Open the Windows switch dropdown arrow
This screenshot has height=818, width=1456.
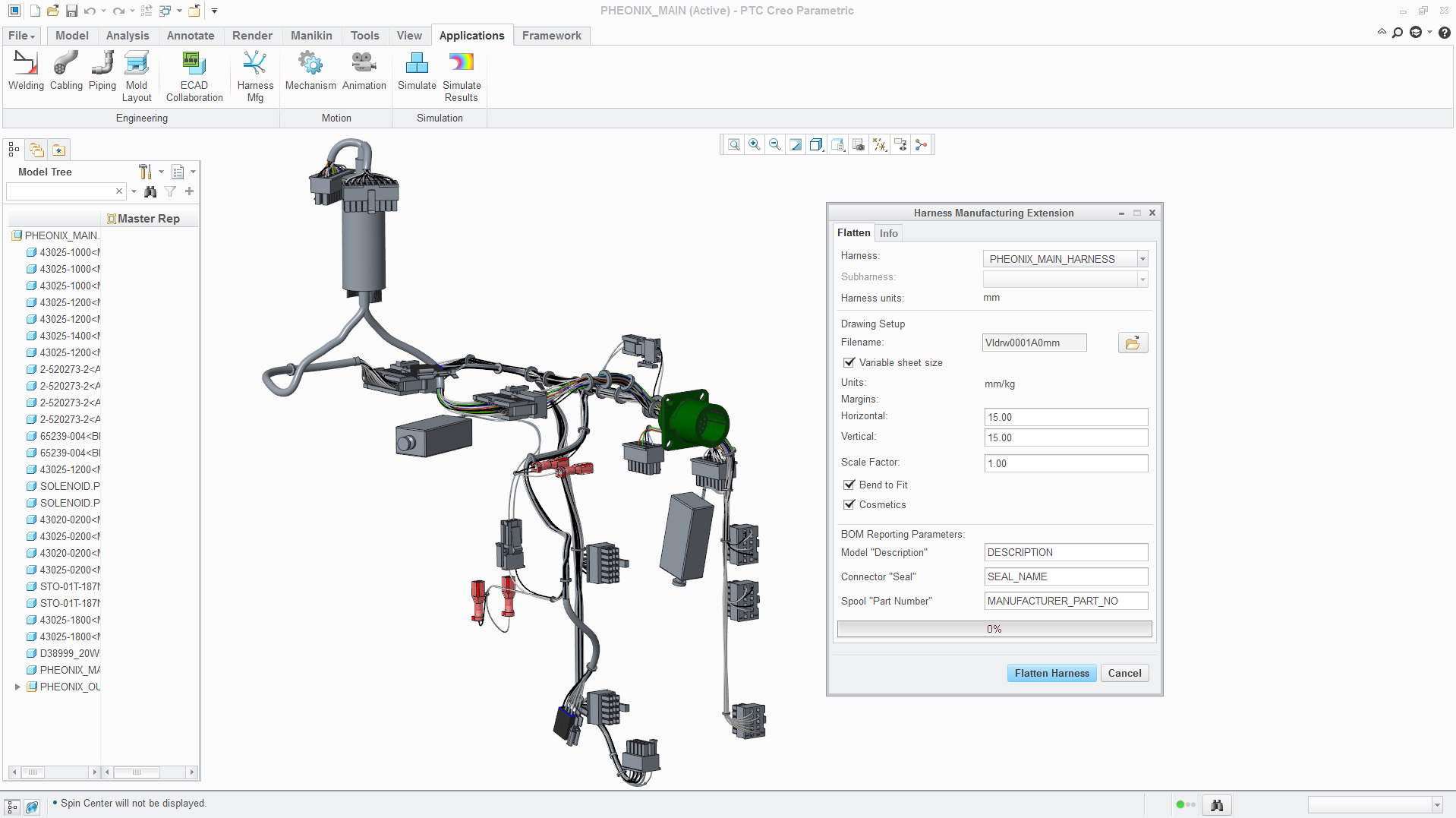pyautogui.click(x=179, y=11)
